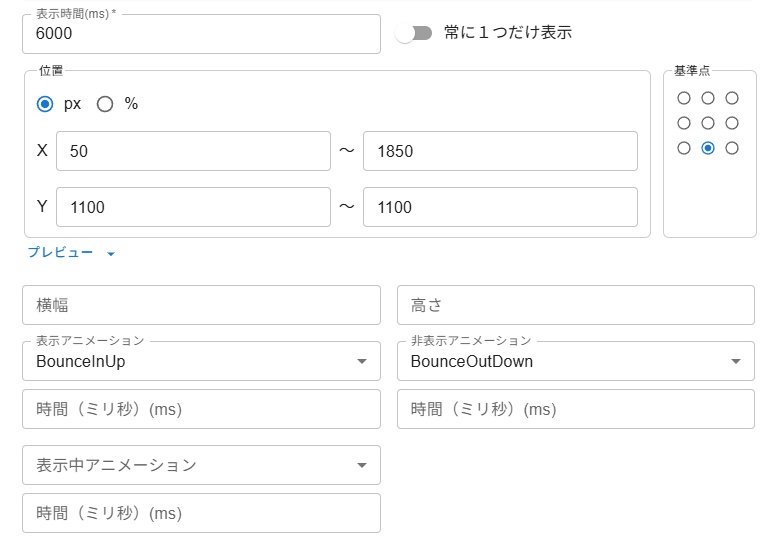Select the top-left 基準点 anchor radio
The height and width of the screenshot is (554, 782).
coord(684,98)
